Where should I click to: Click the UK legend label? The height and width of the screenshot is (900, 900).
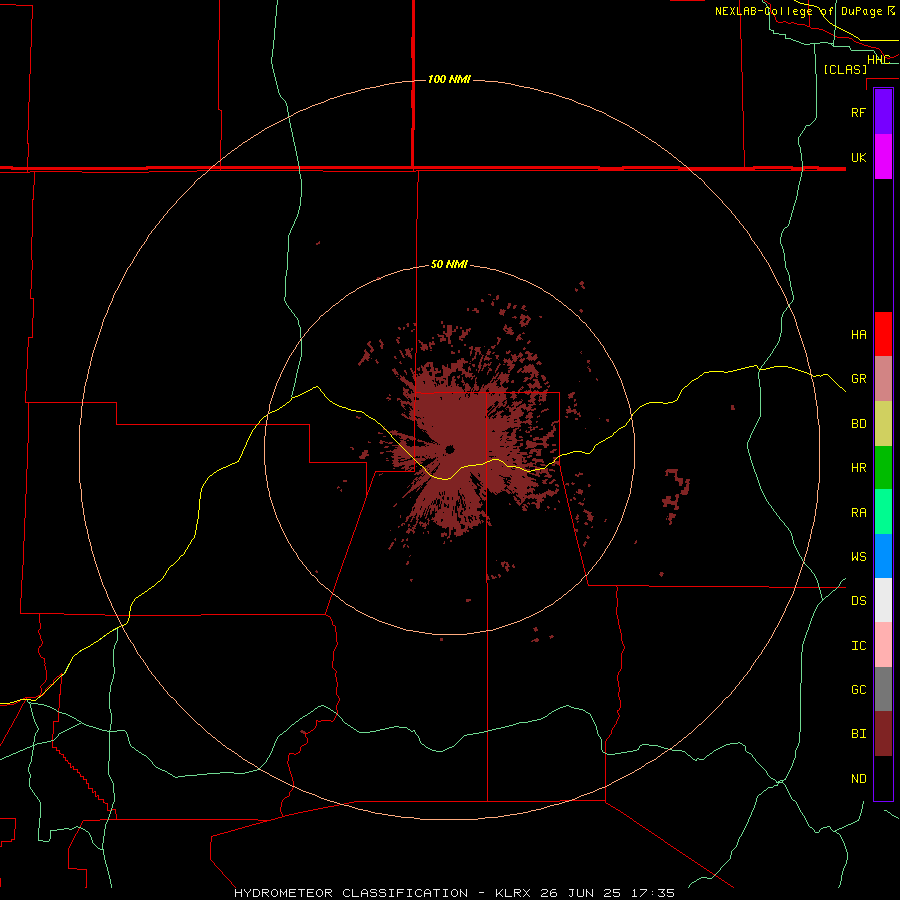[x=859, y=157]
